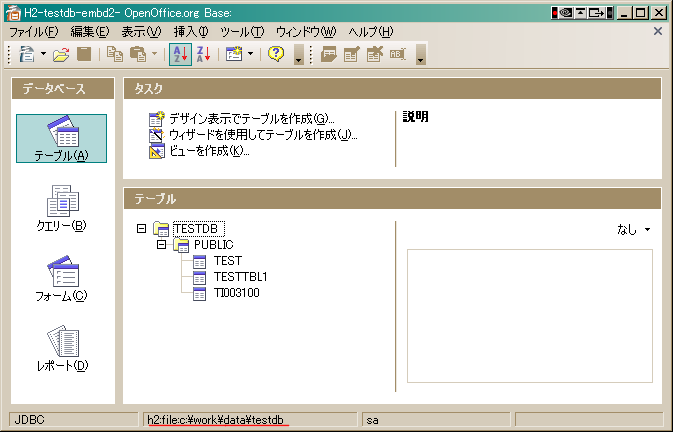Open the ウィンドウ(W) menu
This screenshot has width=673, height=432.
[306, 32]
